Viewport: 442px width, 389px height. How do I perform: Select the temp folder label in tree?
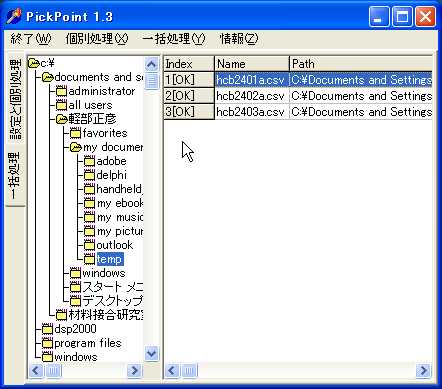[110, 259]
